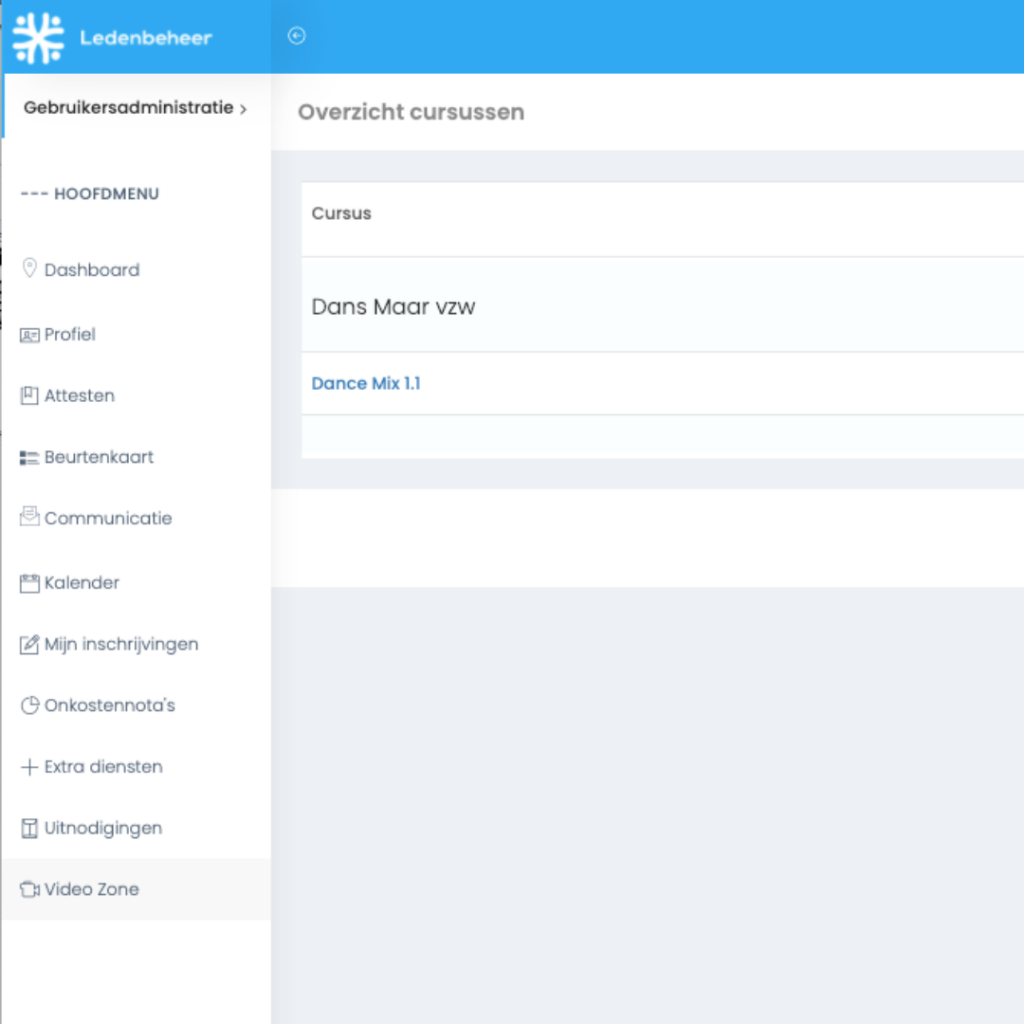Click the Dashboard pin icon

(x=29, y=268)
